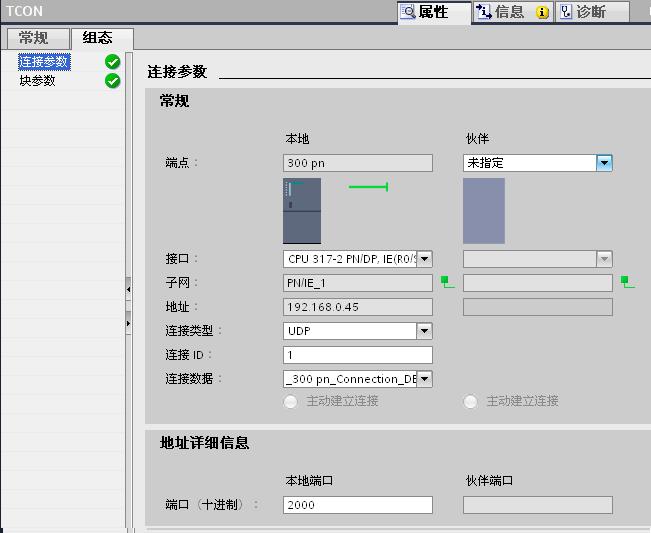651x533 pixels.
Task: Click the partner 子网 field
Action: pyautogui.click(x=538, y=283)
